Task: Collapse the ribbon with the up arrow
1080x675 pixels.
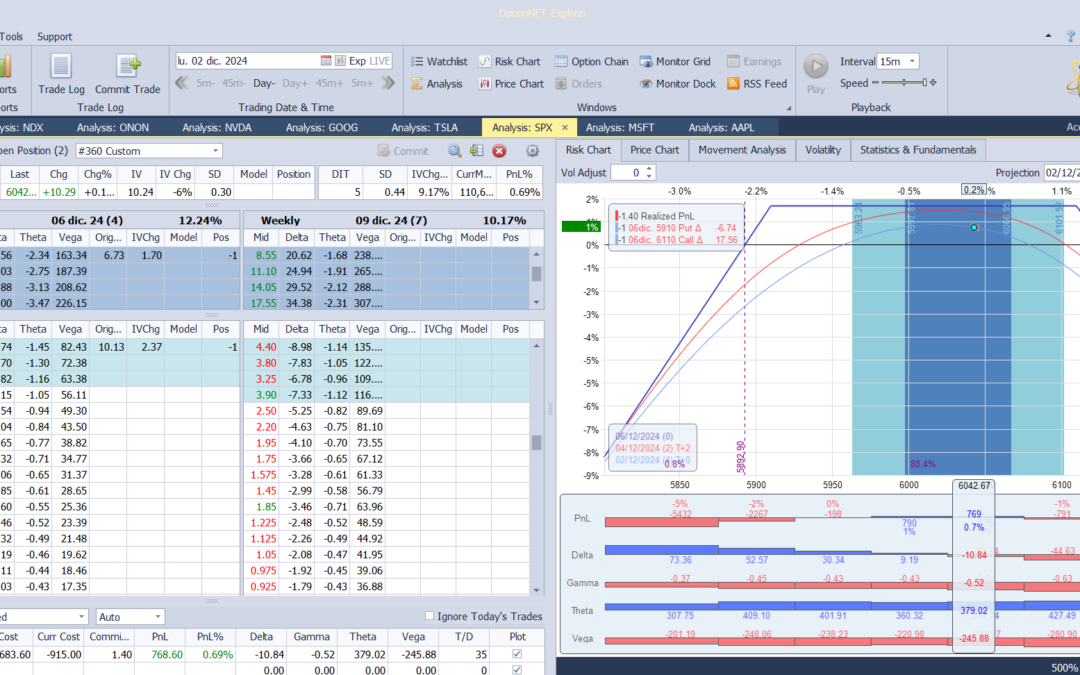Action: [x=1048, y=36]
